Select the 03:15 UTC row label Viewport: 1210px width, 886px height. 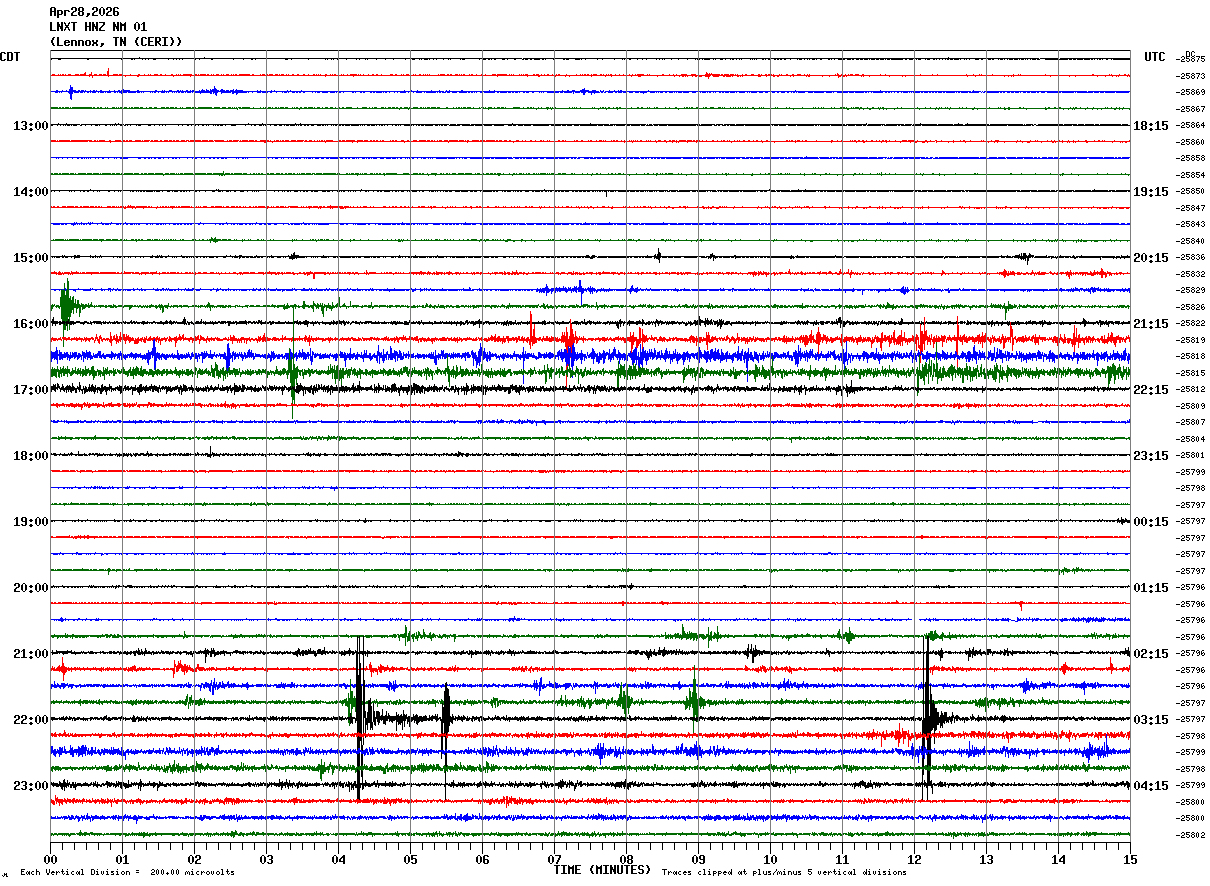tap(1151, 720)
